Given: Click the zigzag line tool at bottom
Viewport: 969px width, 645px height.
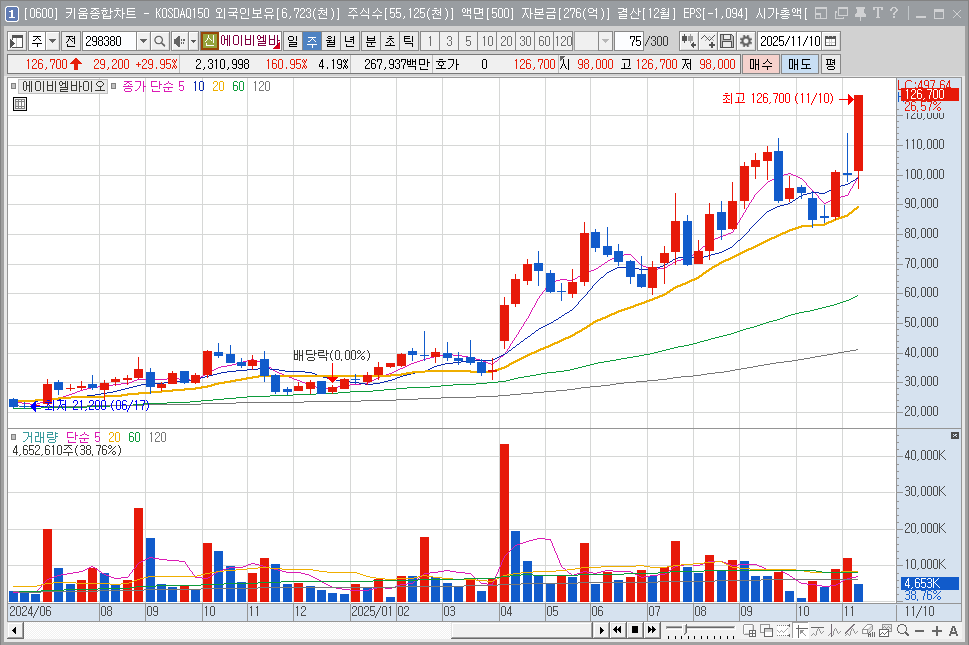Looking at the screenshot, I should pyautogui.click(x=835, y=631).
